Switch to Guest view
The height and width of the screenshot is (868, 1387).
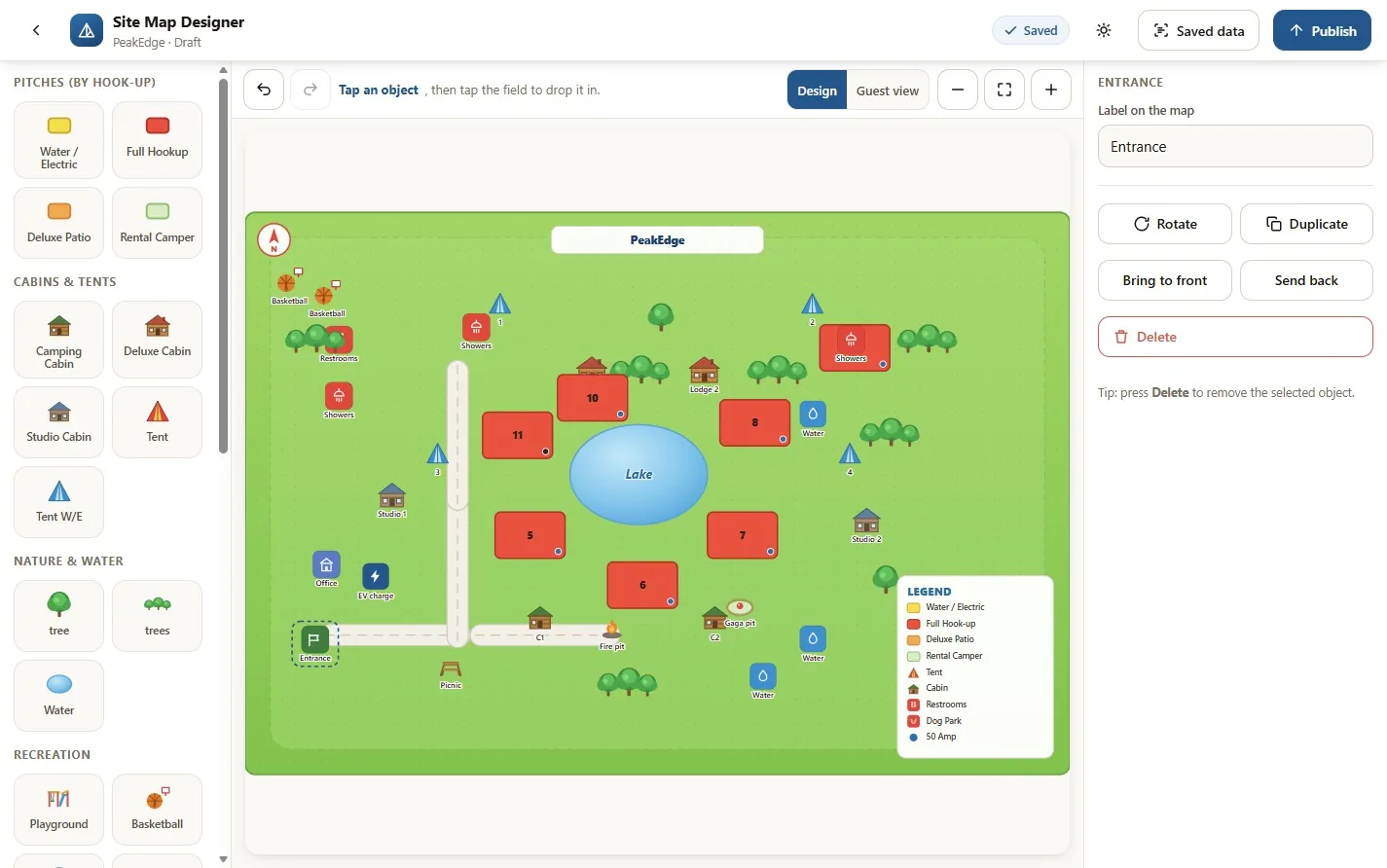tap(888, 90)
